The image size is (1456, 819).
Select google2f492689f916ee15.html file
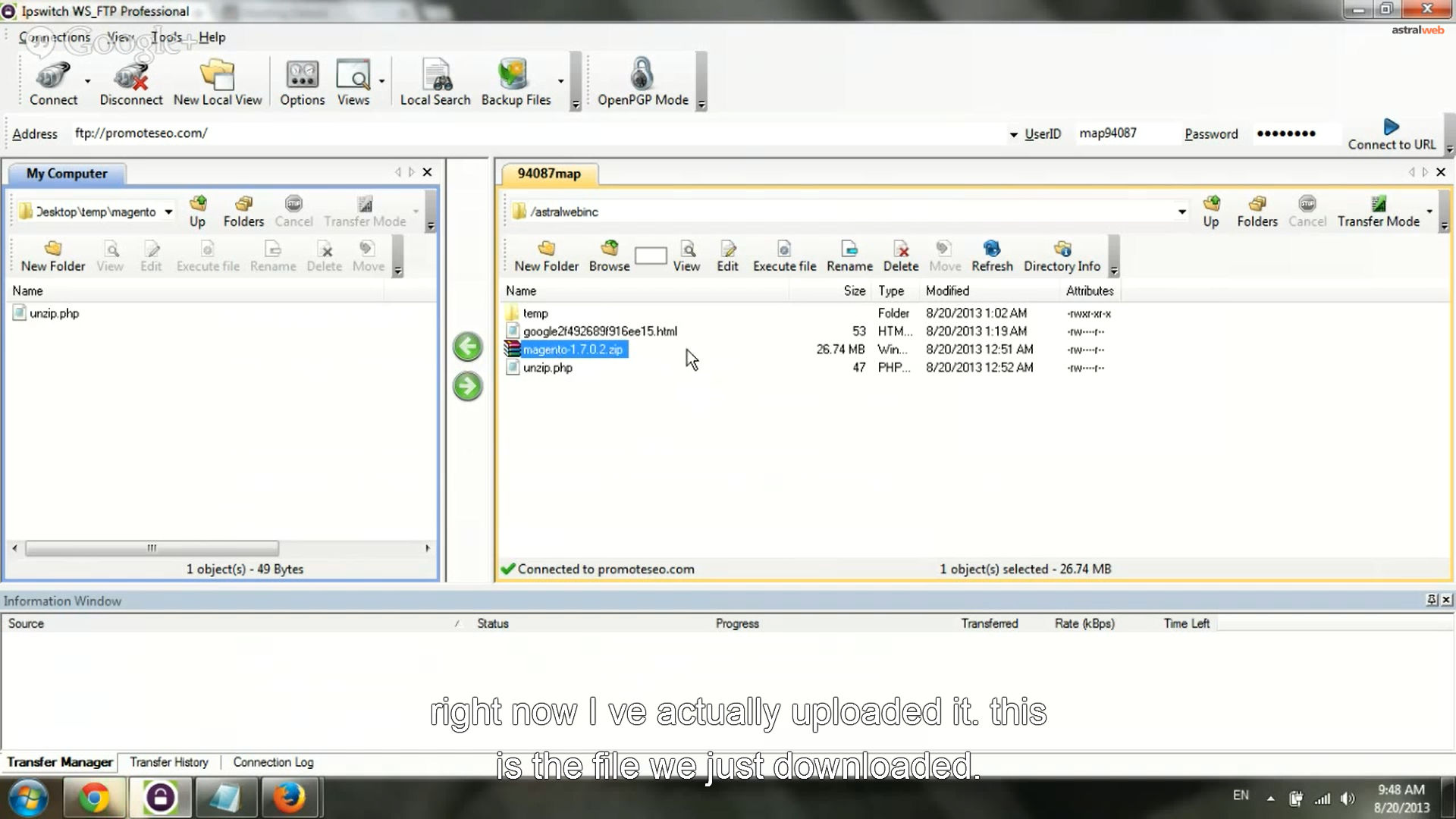[x=600, y=331]
